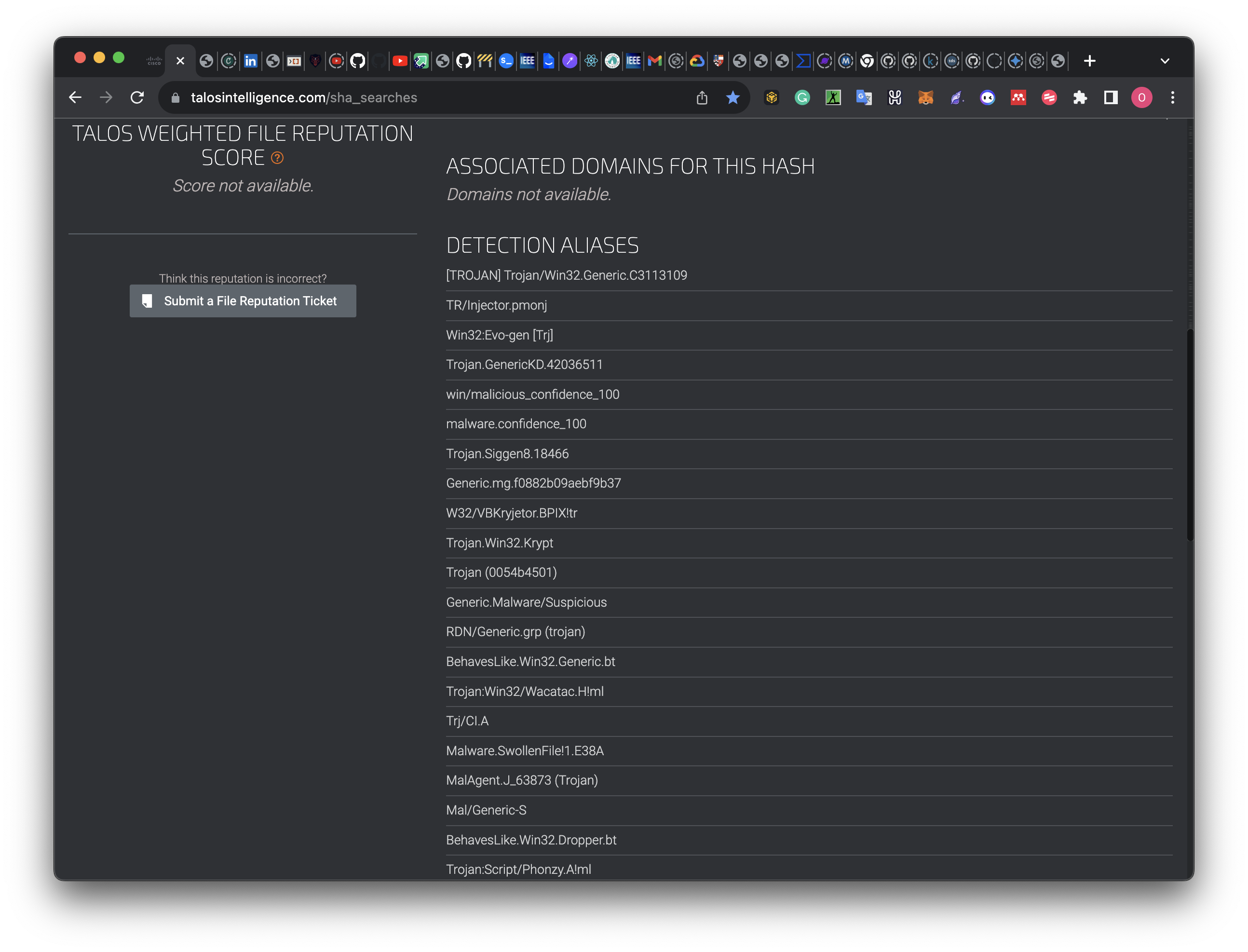This screenshot has height=952, width=1248.
Task: Reload the Talos page
Action: (137, 97)
